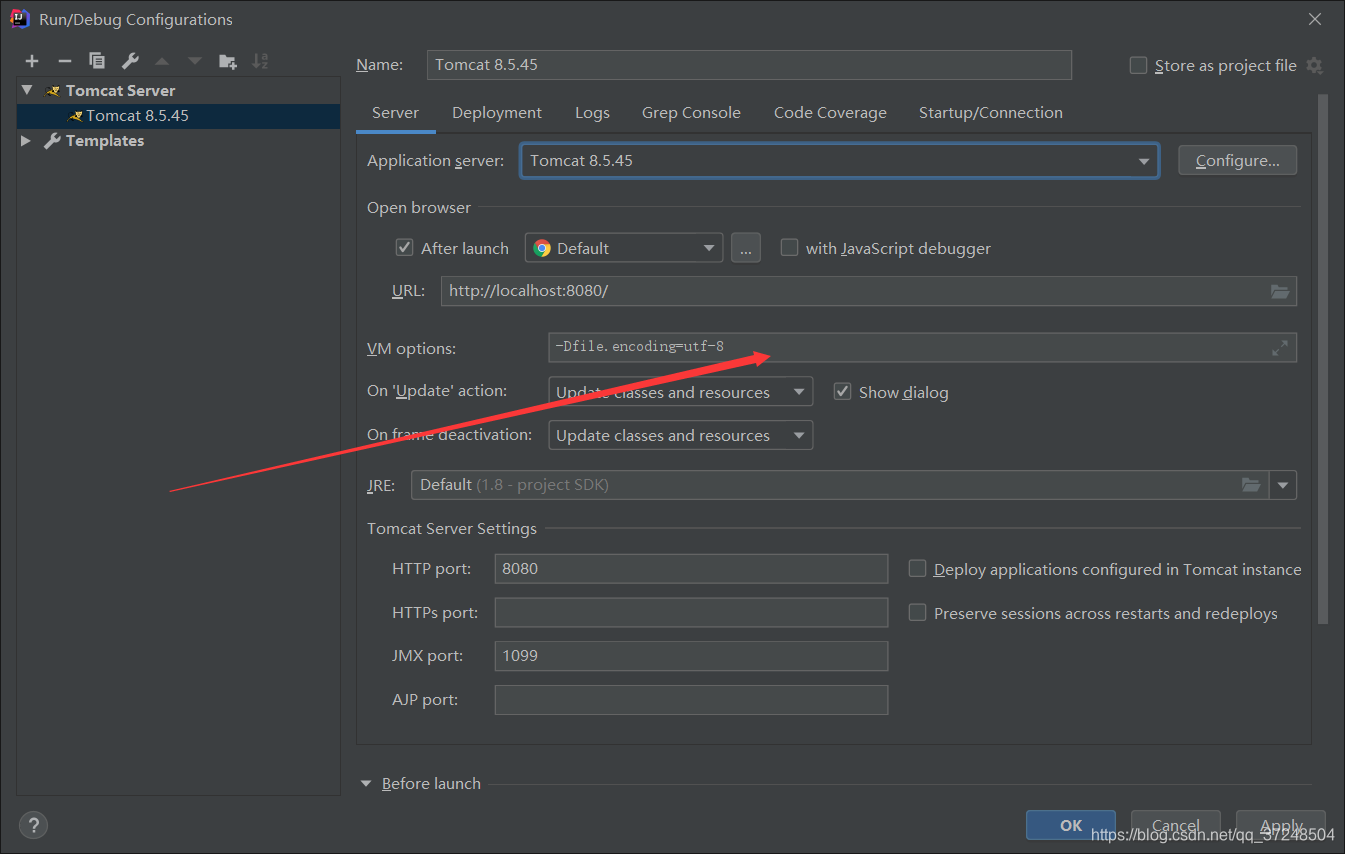Open store as project file settings gear

1314,65
